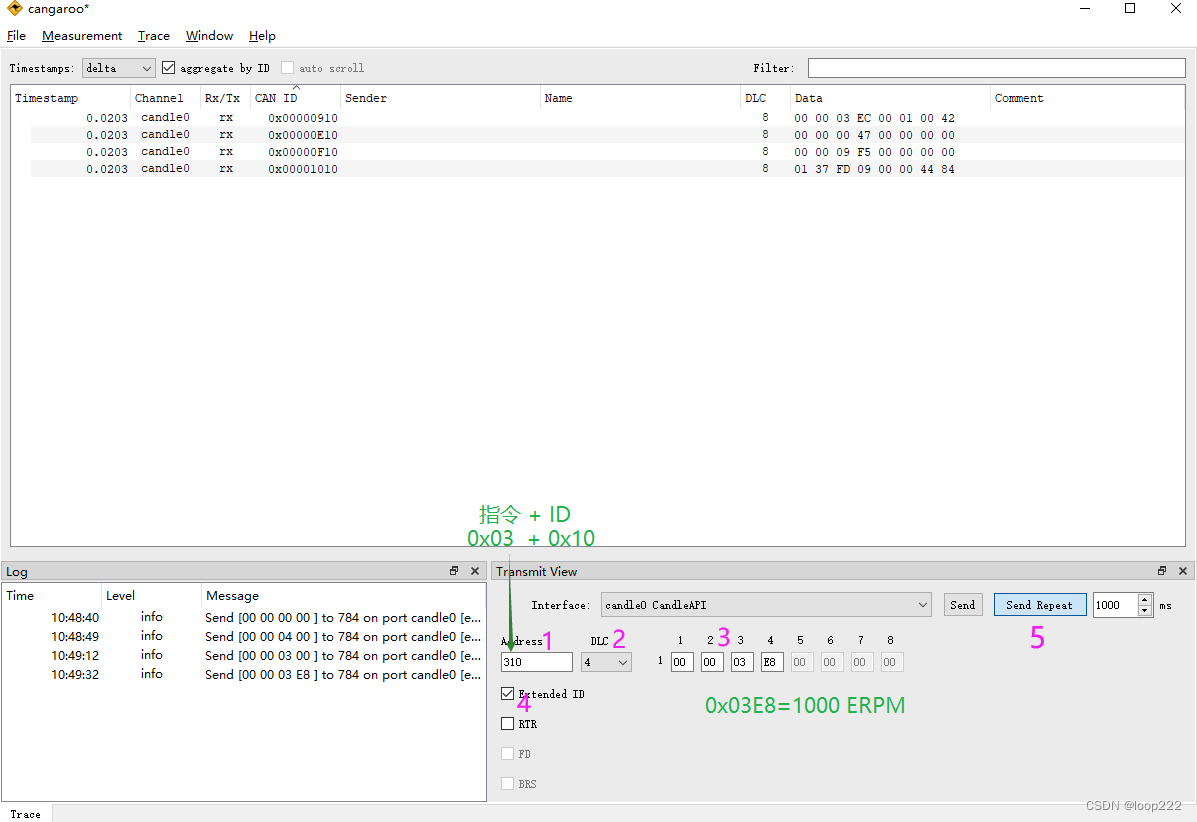The width and height of the screenshot is (1197, 822).
Task: Close the Log panel
Action: coord(475,571)
